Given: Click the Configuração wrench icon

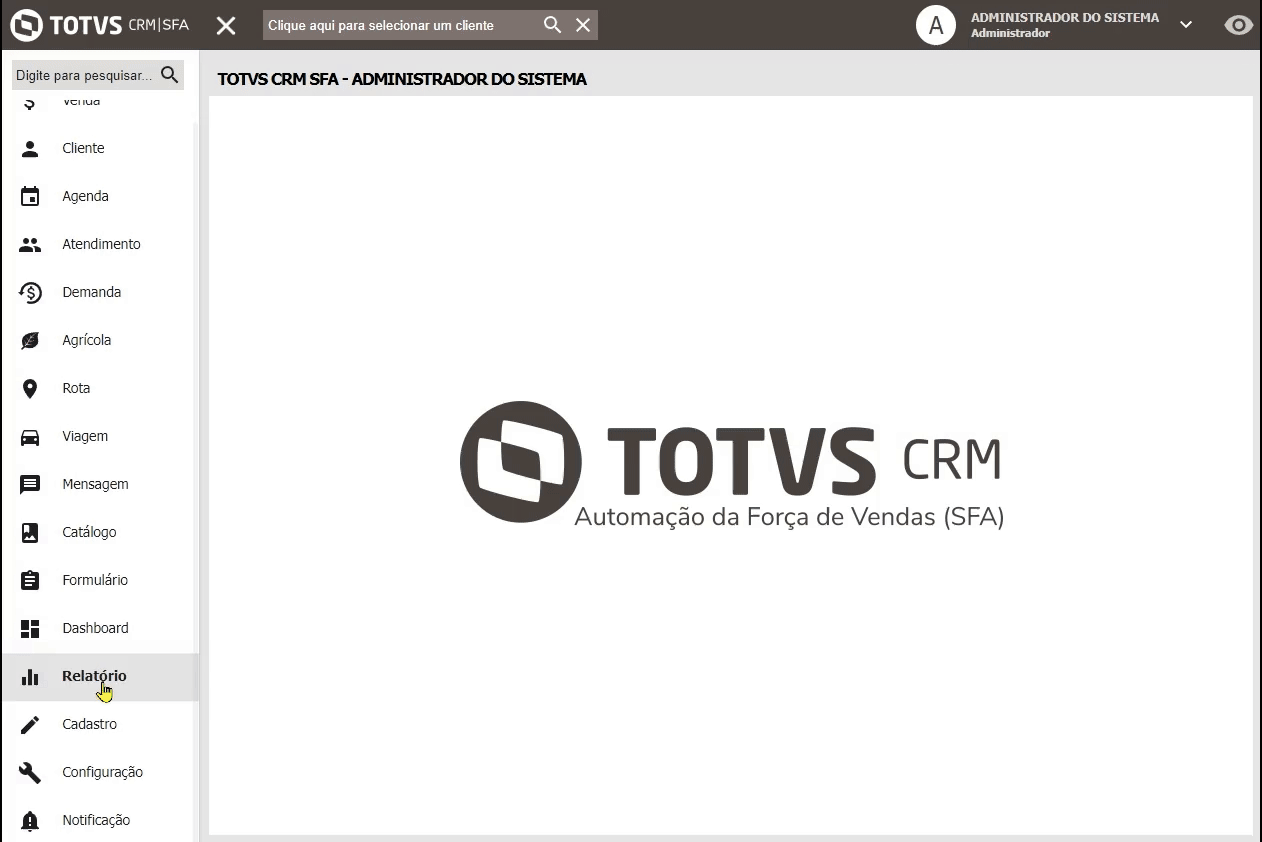Looking at the screenshot, I should coord(30,772).
